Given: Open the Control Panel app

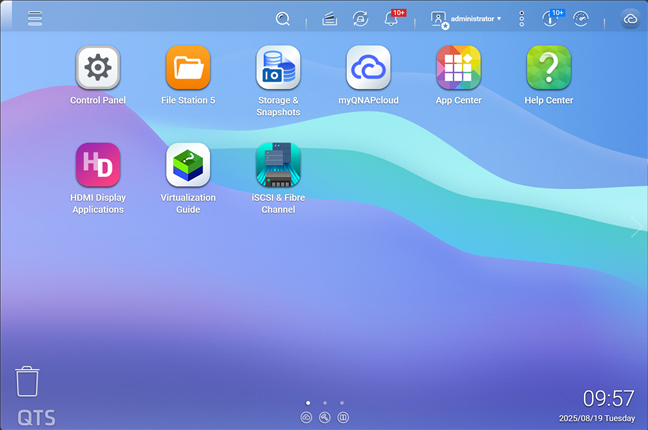Looking at the screenshot, I should tap(98, 68).
